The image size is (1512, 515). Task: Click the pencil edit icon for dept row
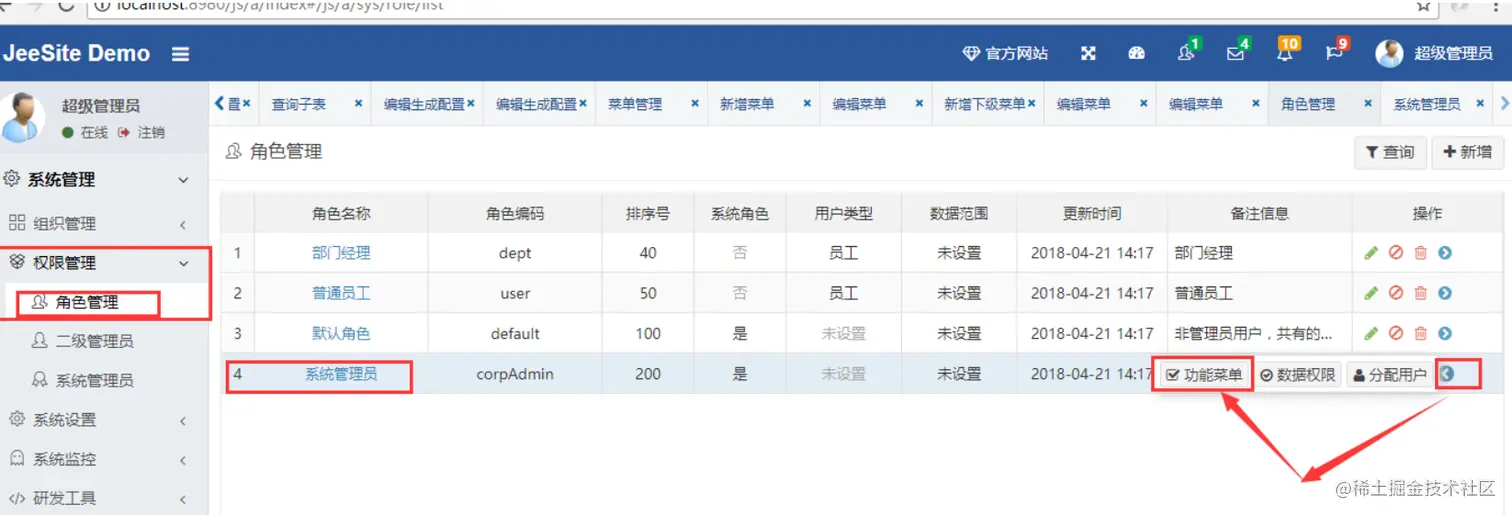click(1371, 253)
